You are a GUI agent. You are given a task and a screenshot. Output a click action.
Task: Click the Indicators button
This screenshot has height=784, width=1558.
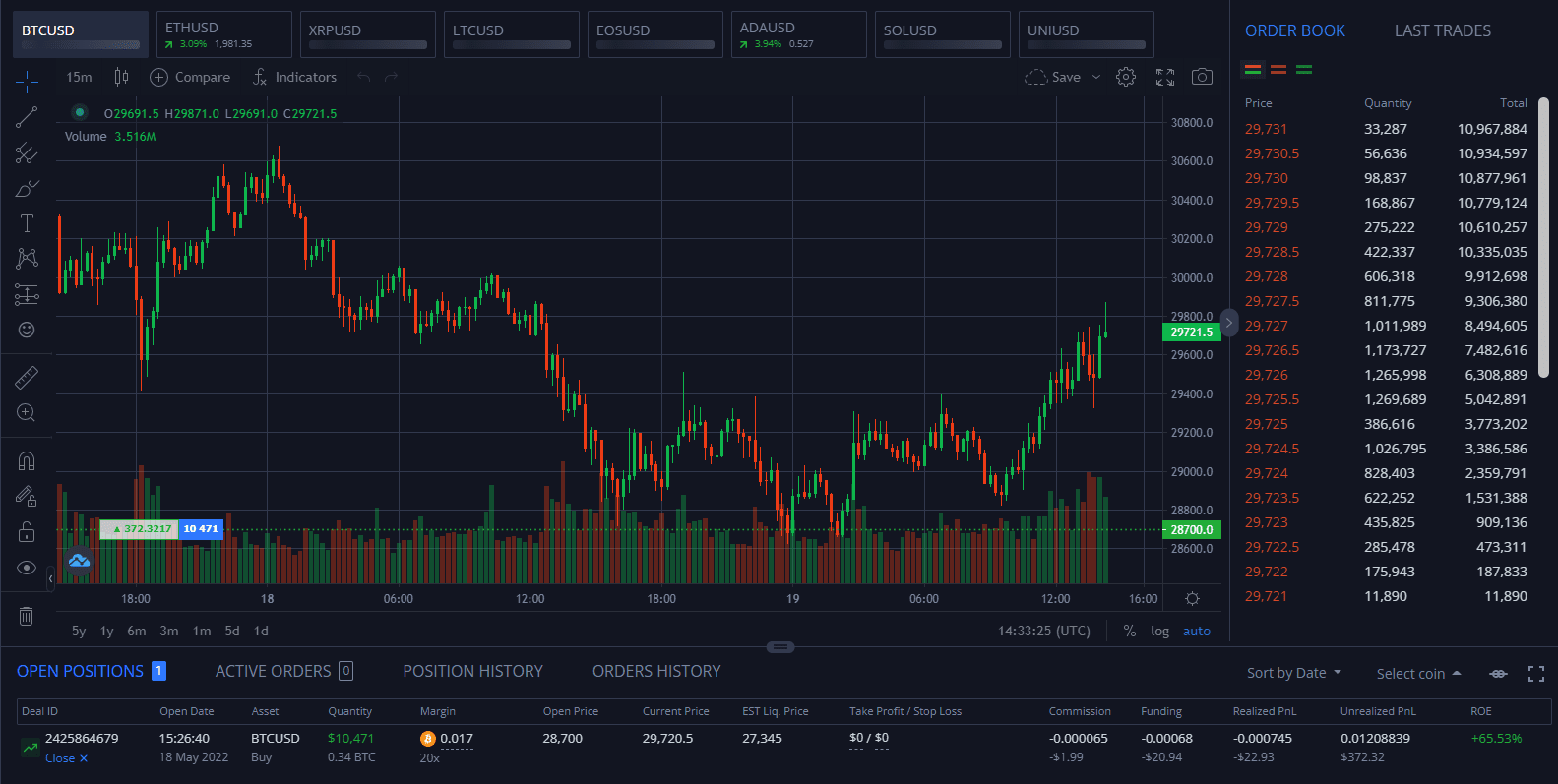294,77
